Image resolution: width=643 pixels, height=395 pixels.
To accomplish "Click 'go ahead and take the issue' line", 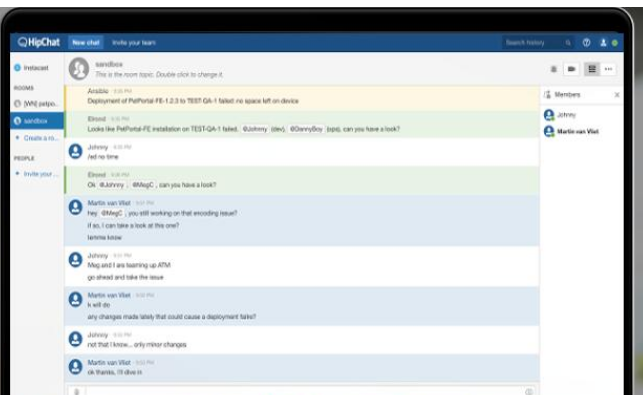I will 125,277.
